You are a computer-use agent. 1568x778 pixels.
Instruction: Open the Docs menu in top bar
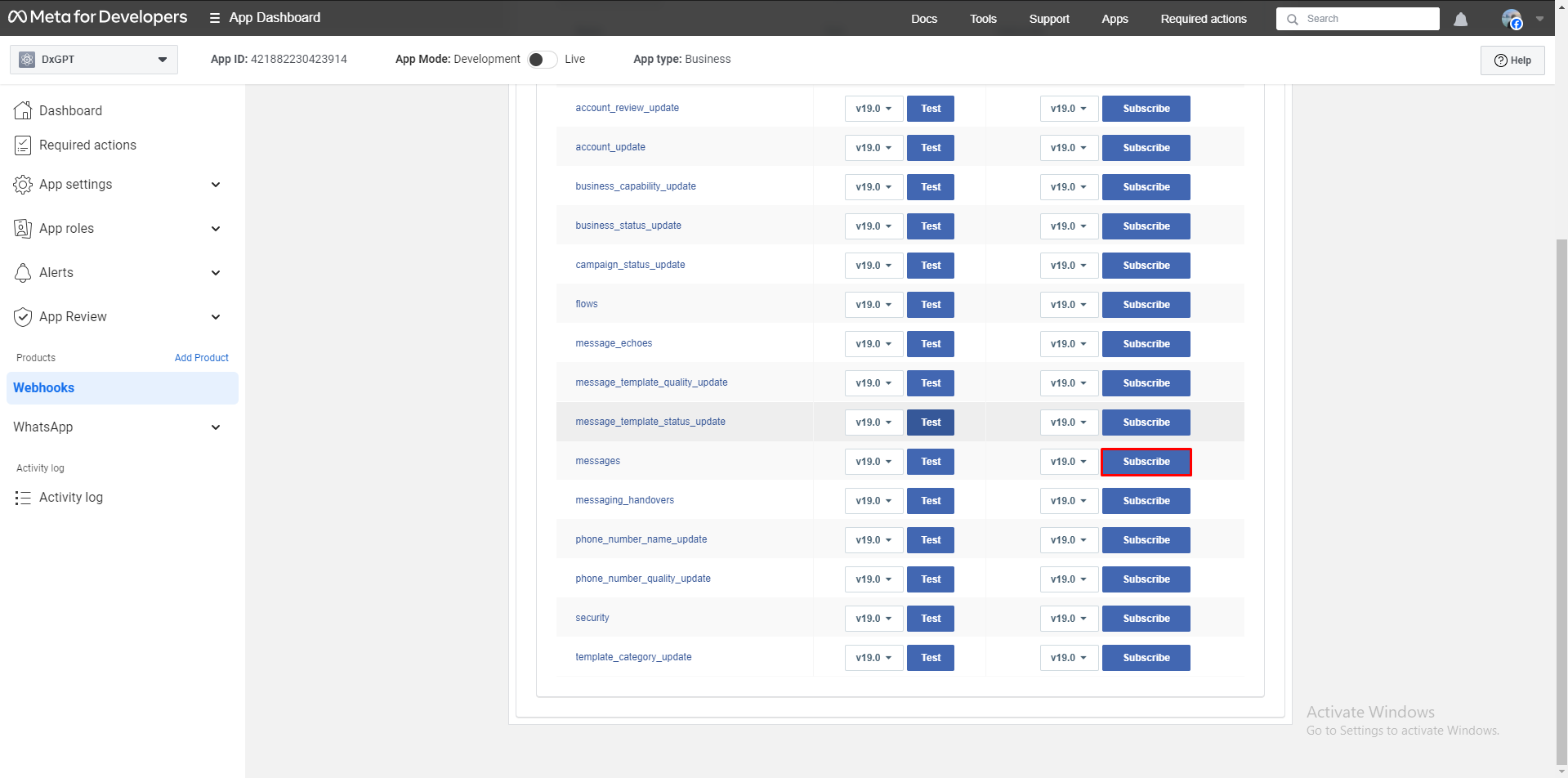[923, 19]
